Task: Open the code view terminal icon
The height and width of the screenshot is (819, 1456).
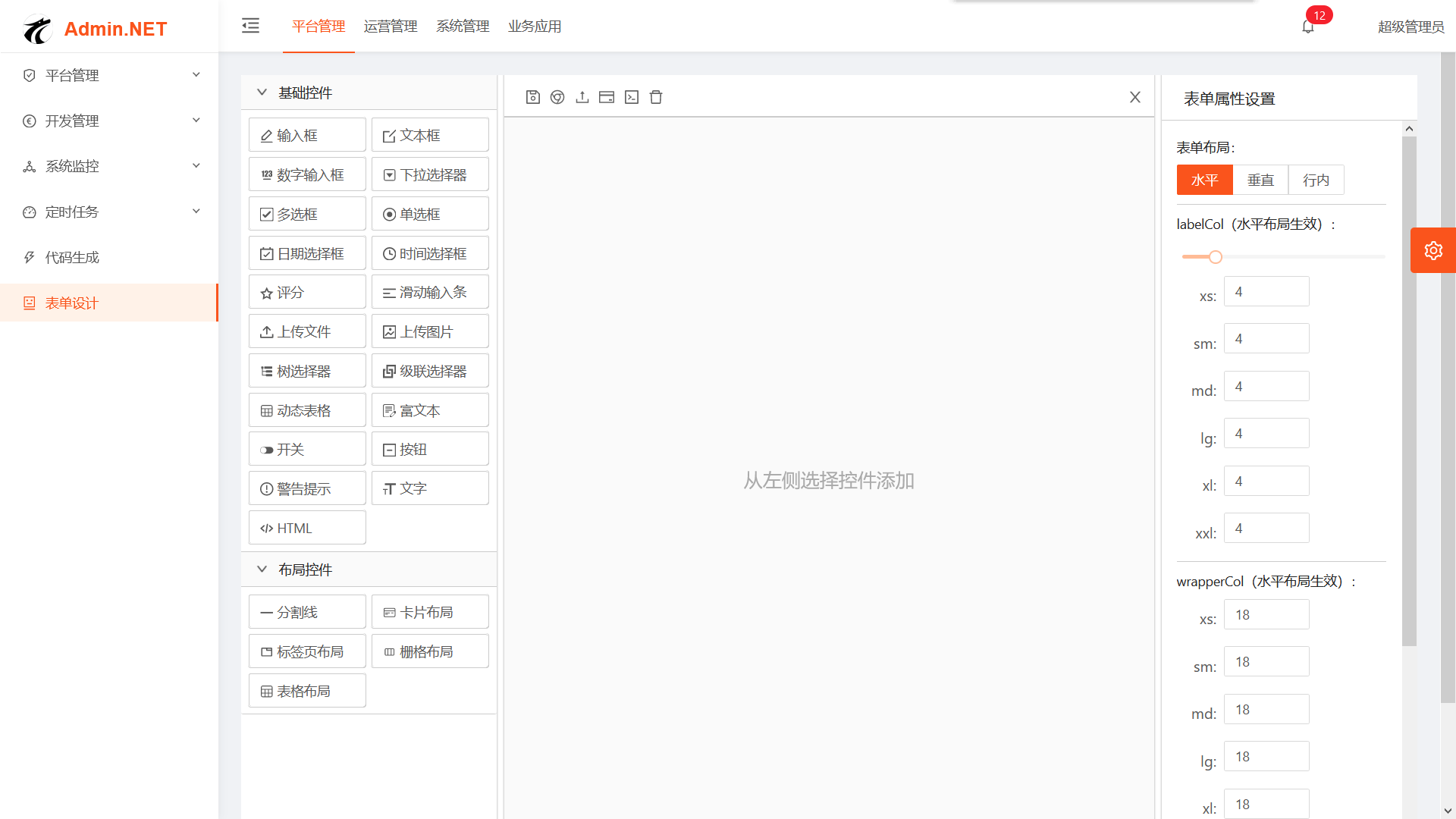Action: tap(632, 97)
